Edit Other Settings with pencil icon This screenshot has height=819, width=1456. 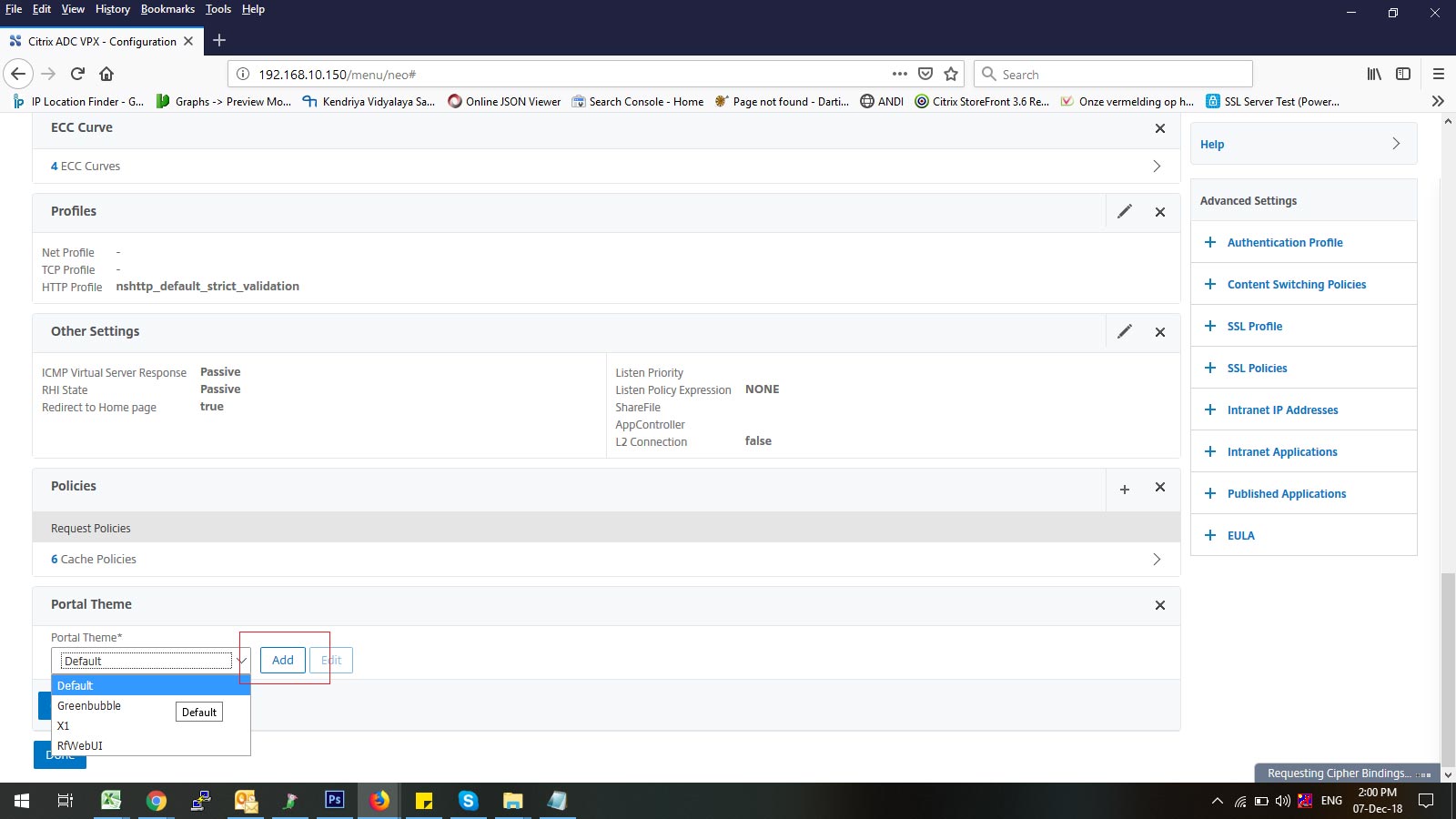pos(1125,331)
